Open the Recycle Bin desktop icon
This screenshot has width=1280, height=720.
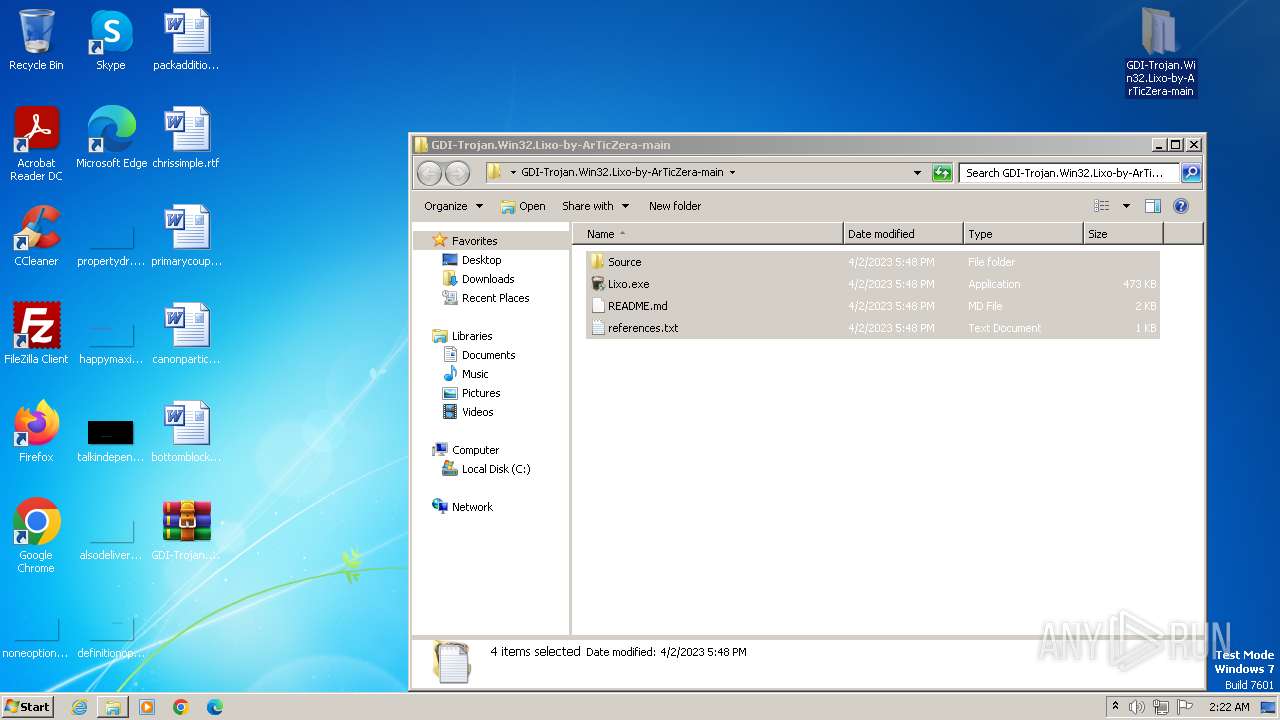[36, 40]
